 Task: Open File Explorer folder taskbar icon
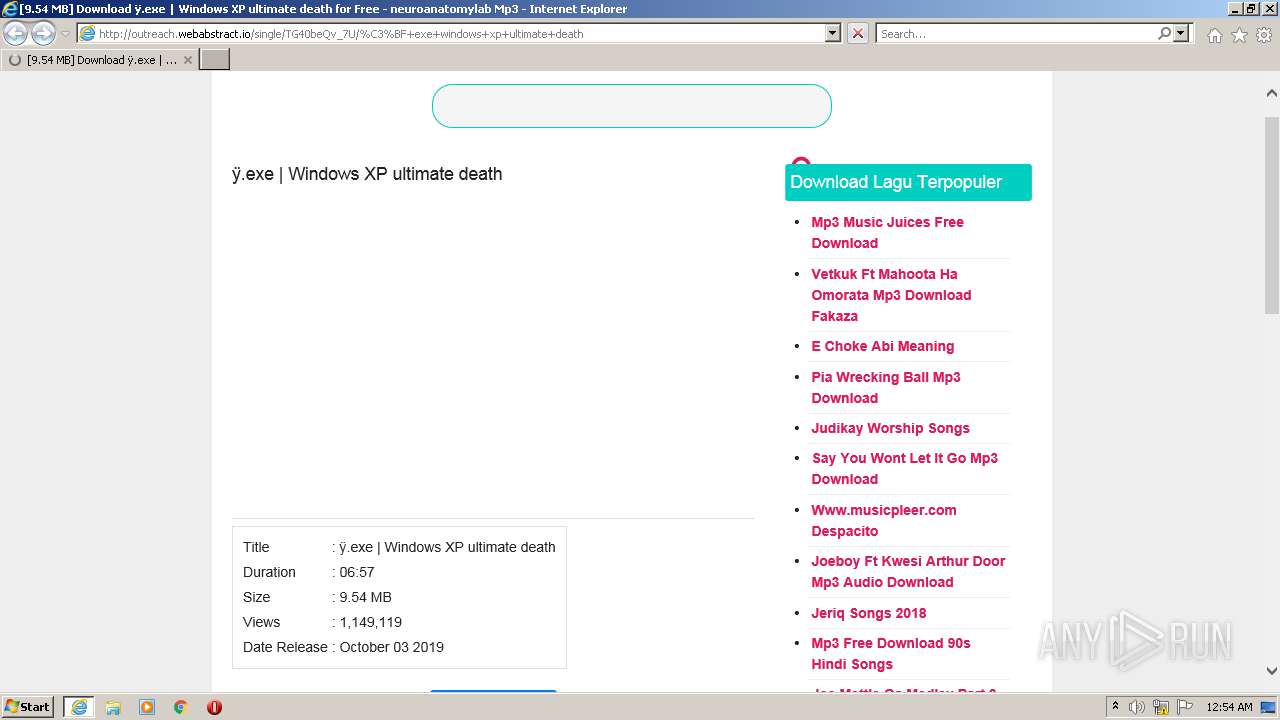(x=113, y=707)
